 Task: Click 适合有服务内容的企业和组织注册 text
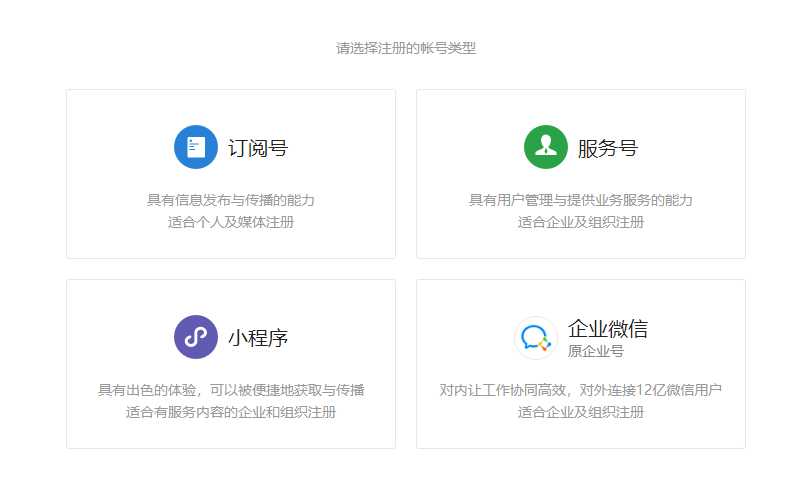click(231, 412)
